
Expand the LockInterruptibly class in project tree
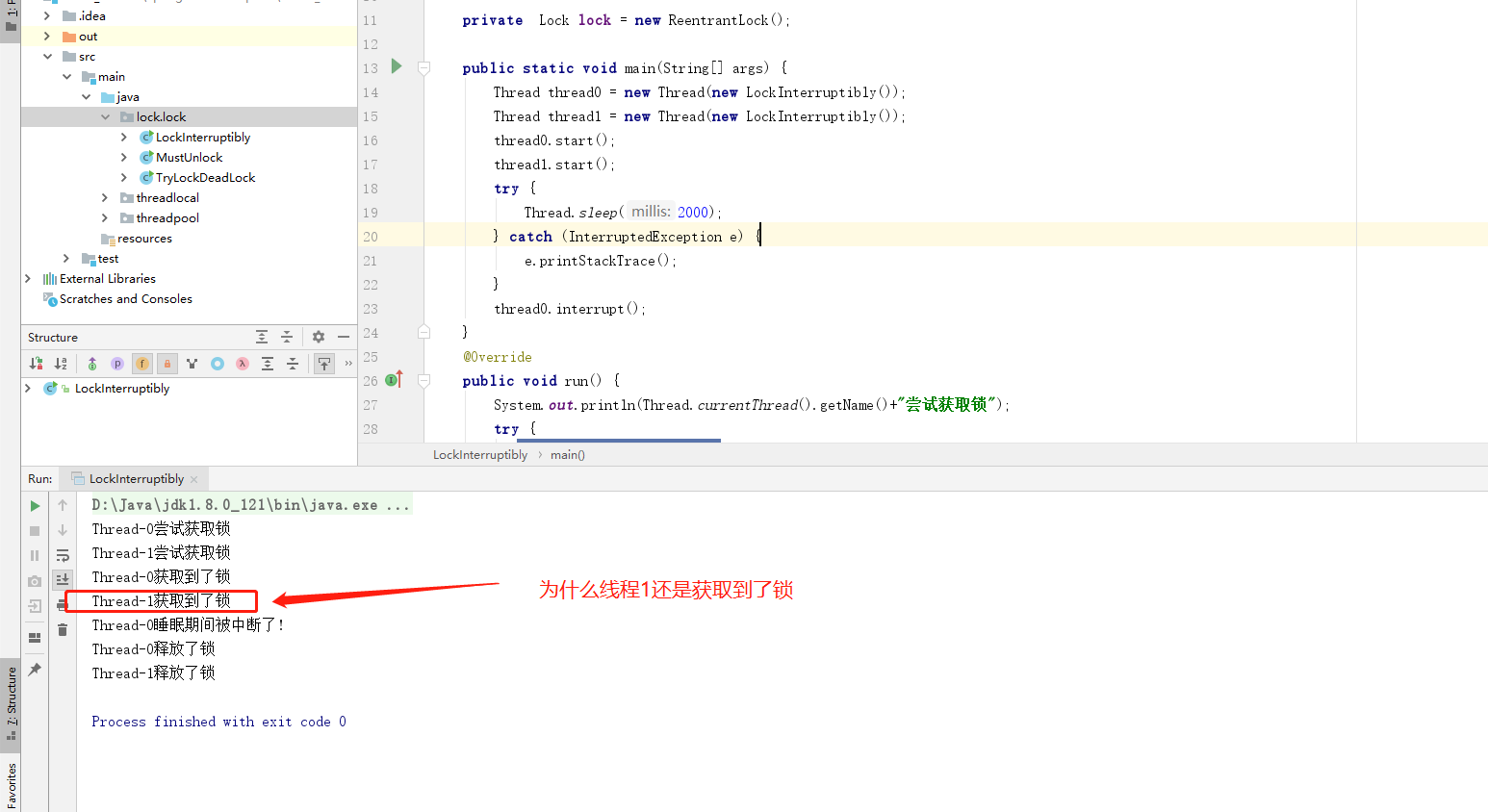[x=124, y=138]
